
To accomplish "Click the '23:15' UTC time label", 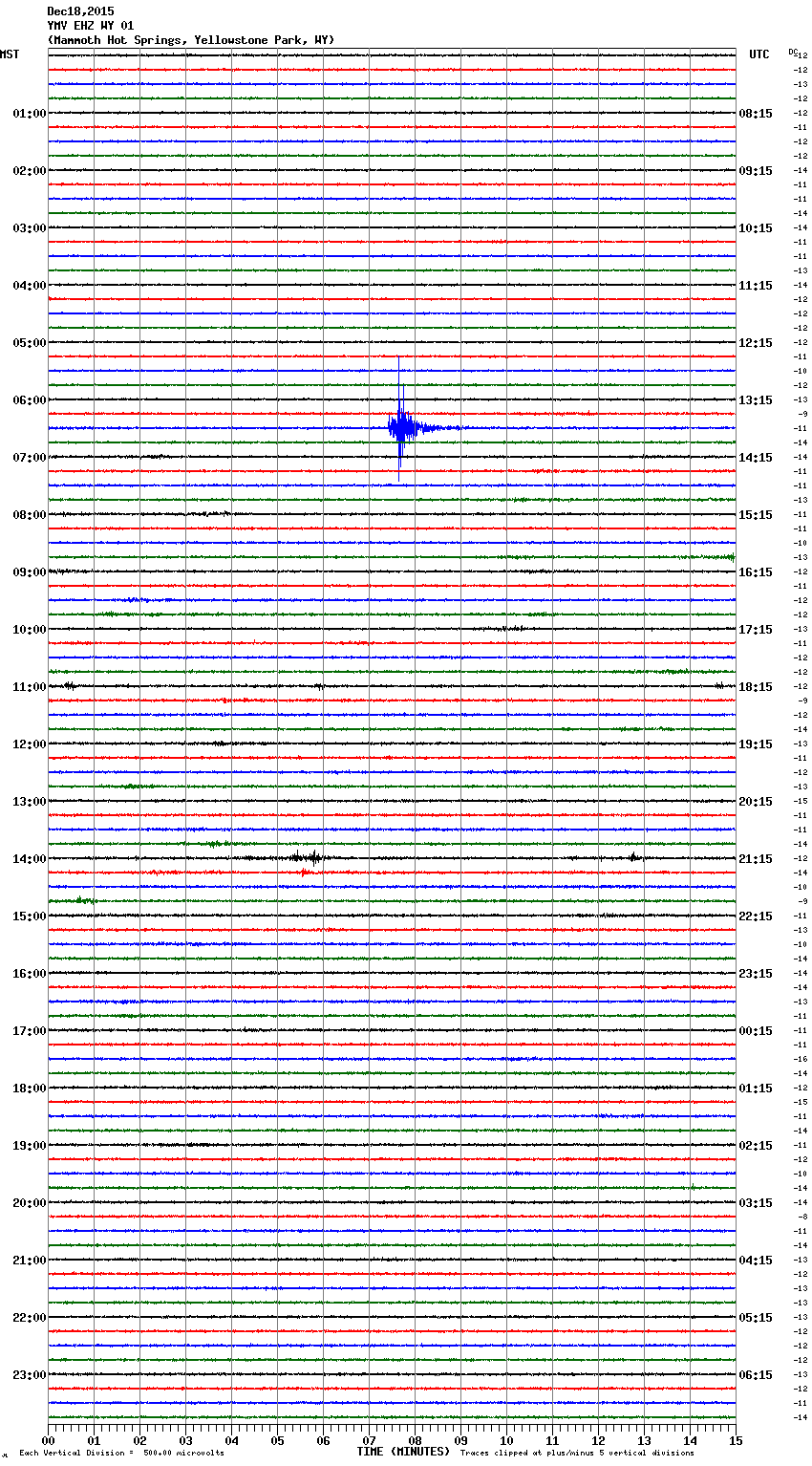I will click(756, 974).
